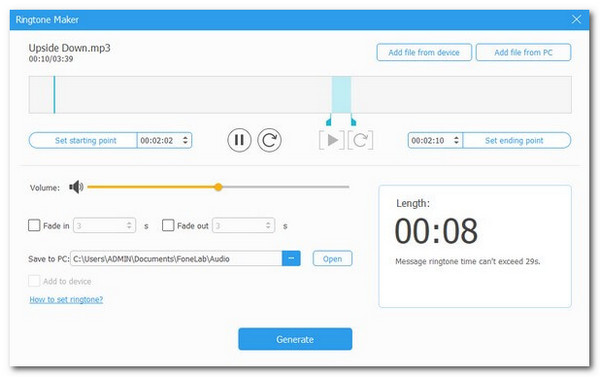This screenshot has height=377, width=600.
Task: Click the playhead line in the waveform
Action: [x=54, y=95]
